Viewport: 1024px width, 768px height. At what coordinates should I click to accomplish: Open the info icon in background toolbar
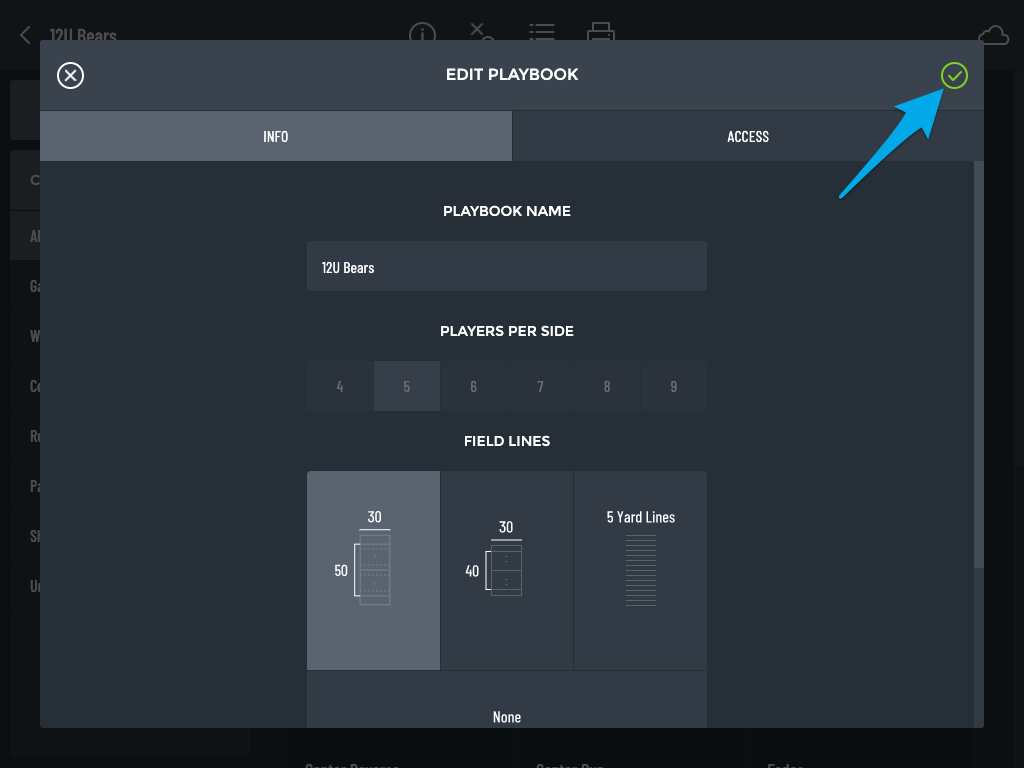423,32
